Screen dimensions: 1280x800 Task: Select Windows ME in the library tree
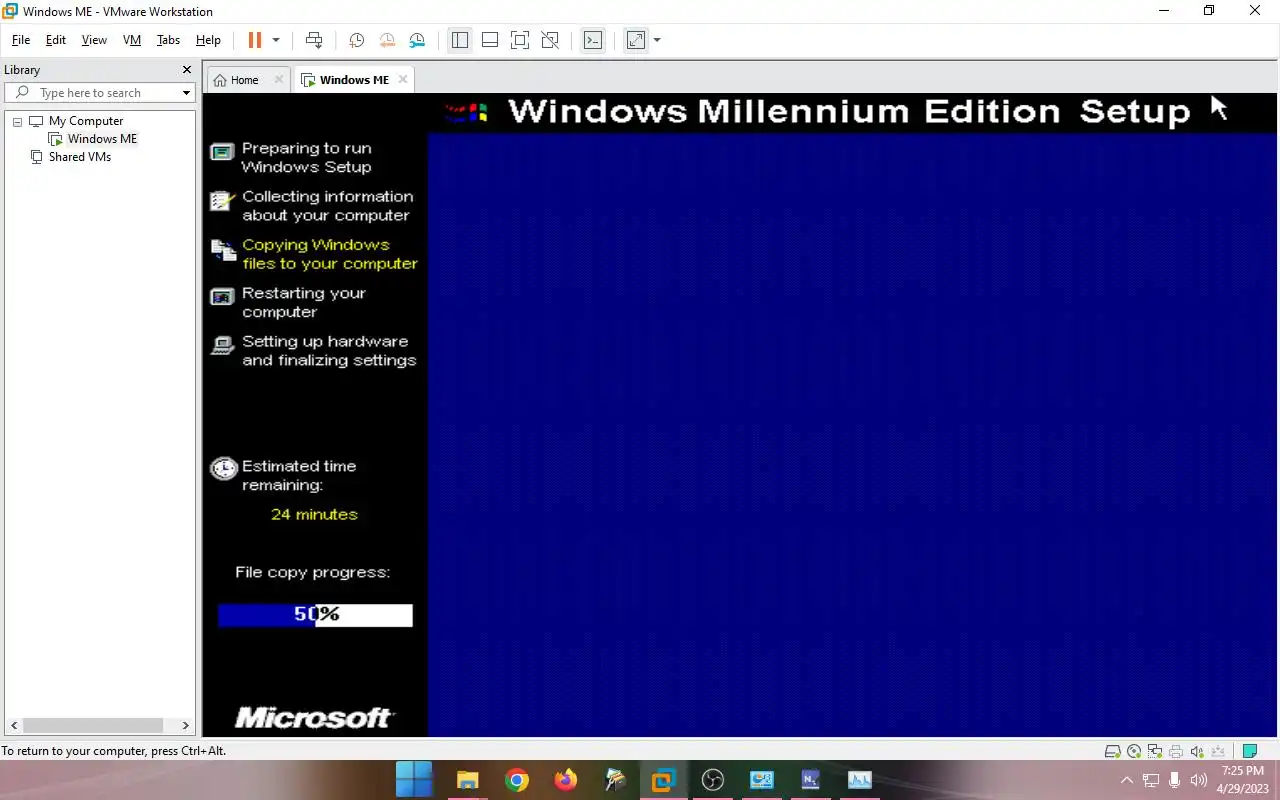click(x=102, y=139)
